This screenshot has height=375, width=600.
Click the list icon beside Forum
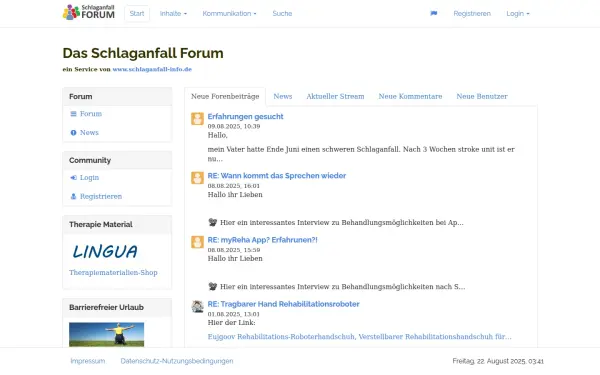pos(73,114)
